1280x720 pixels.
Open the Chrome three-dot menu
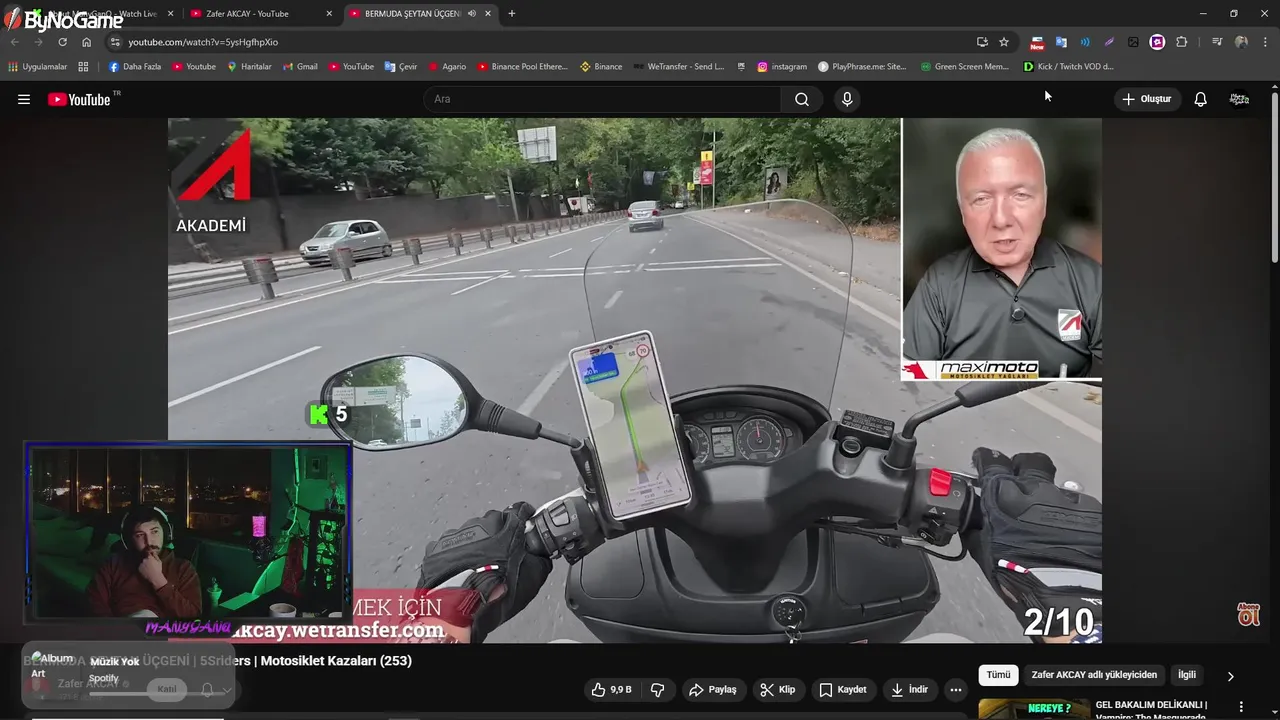(x=1266, y=42)
